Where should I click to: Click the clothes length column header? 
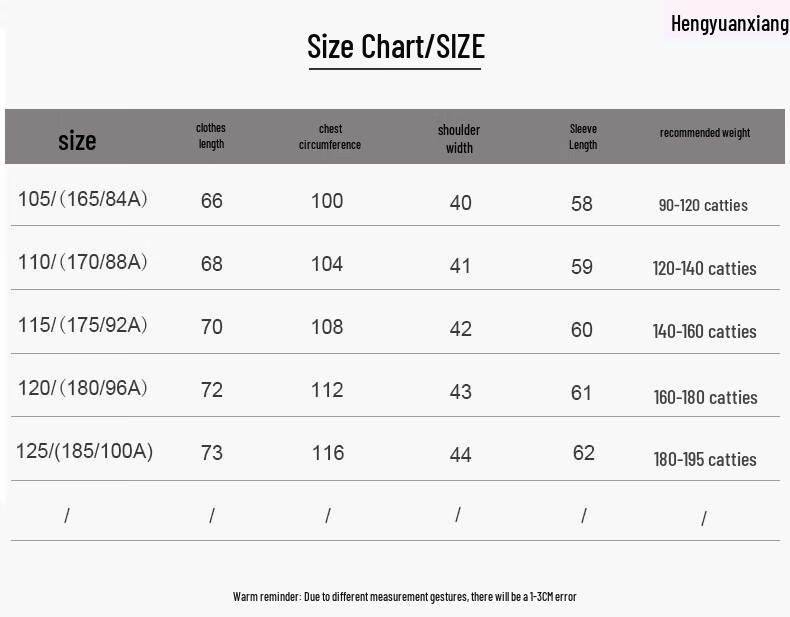click(211, 135)
